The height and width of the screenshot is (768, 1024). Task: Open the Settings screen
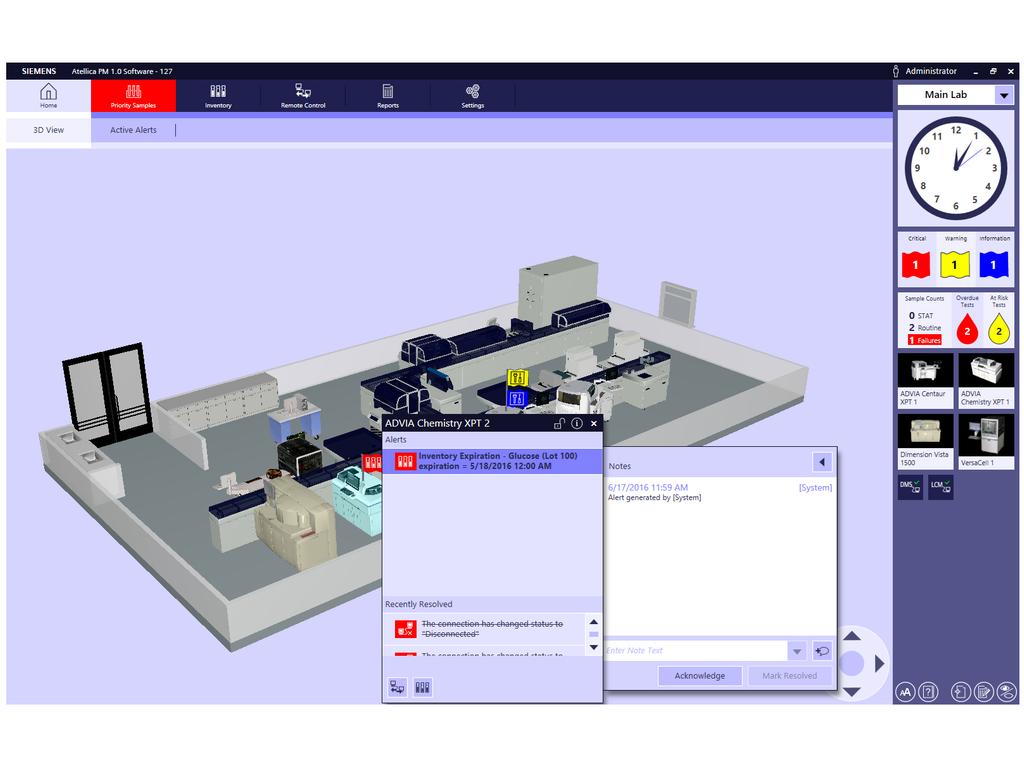[x=471, y=95]
